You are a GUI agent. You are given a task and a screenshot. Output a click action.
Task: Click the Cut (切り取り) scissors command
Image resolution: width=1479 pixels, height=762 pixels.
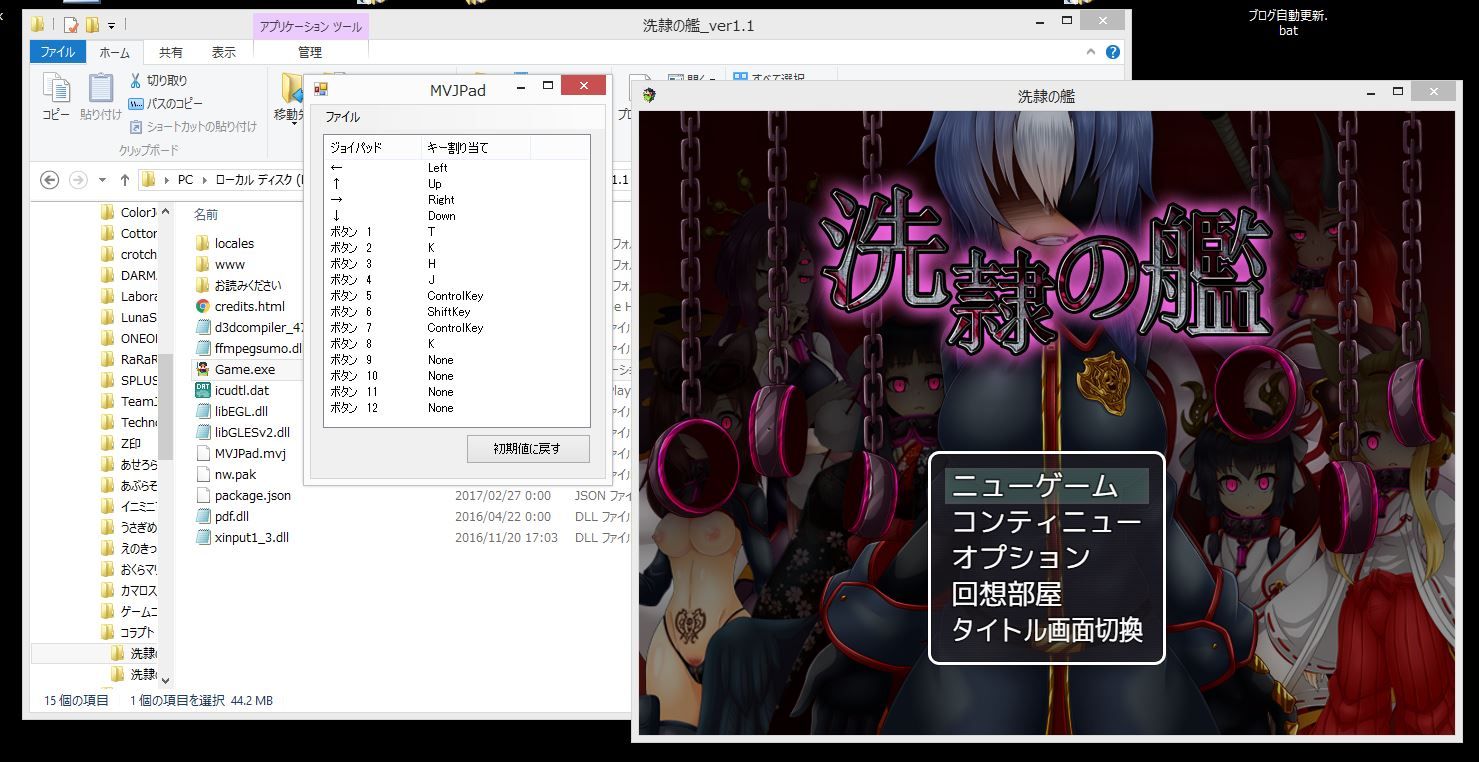coord(158,80)
